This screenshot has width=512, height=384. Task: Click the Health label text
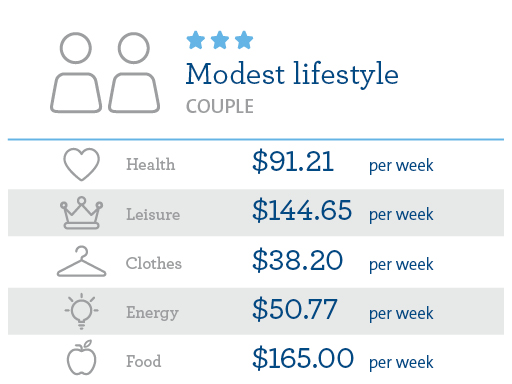(150, 164)
